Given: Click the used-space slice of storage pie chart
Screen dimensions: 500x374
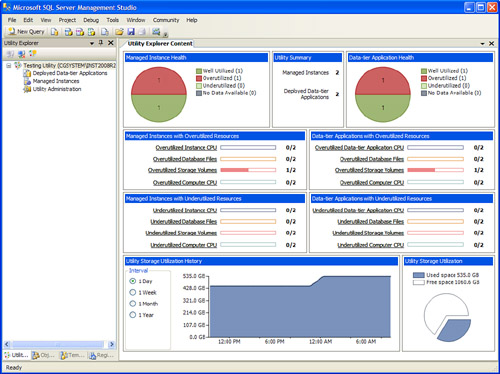Looking at the screenshot, I should 454,330.
